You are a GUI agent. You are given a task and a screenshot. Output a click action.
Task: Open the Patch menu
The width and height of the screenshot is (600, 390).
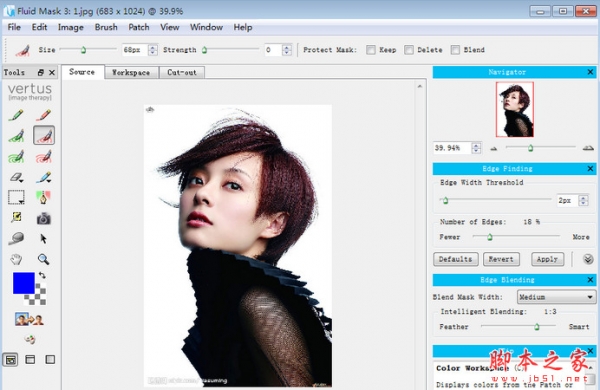139,27
